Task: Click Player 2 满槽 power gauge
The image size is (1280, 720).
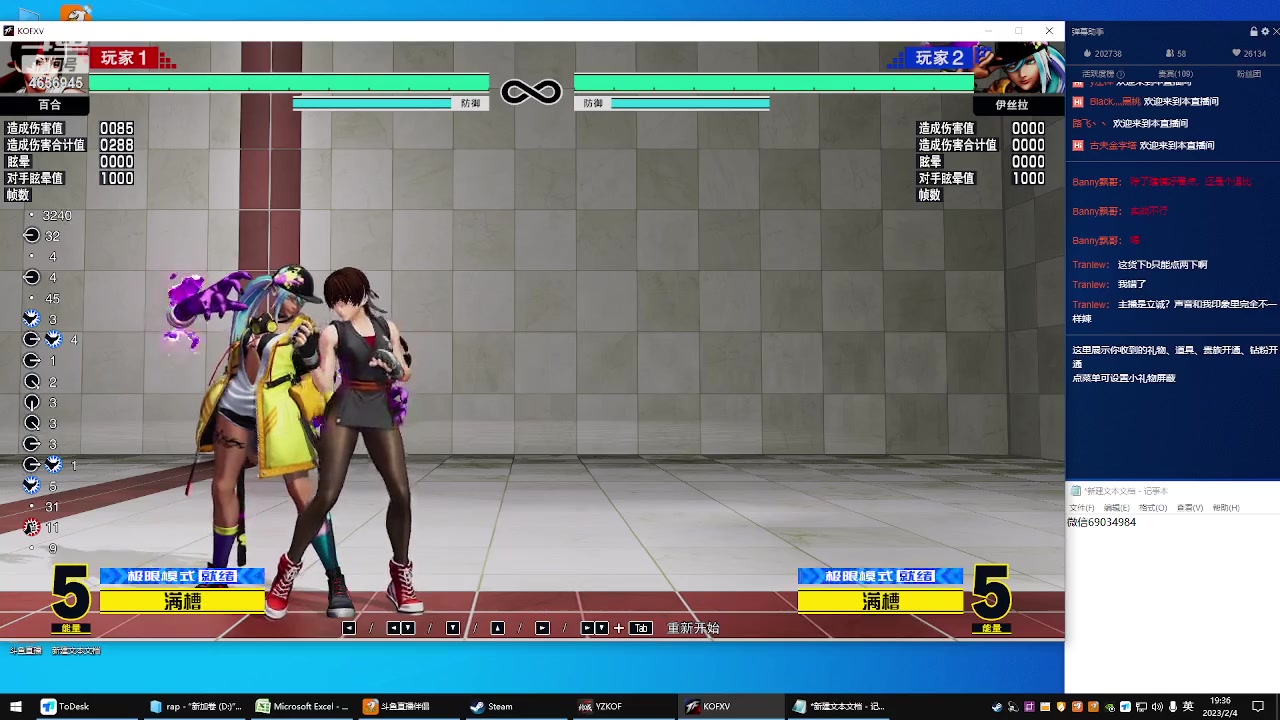Action: (880, 601)
